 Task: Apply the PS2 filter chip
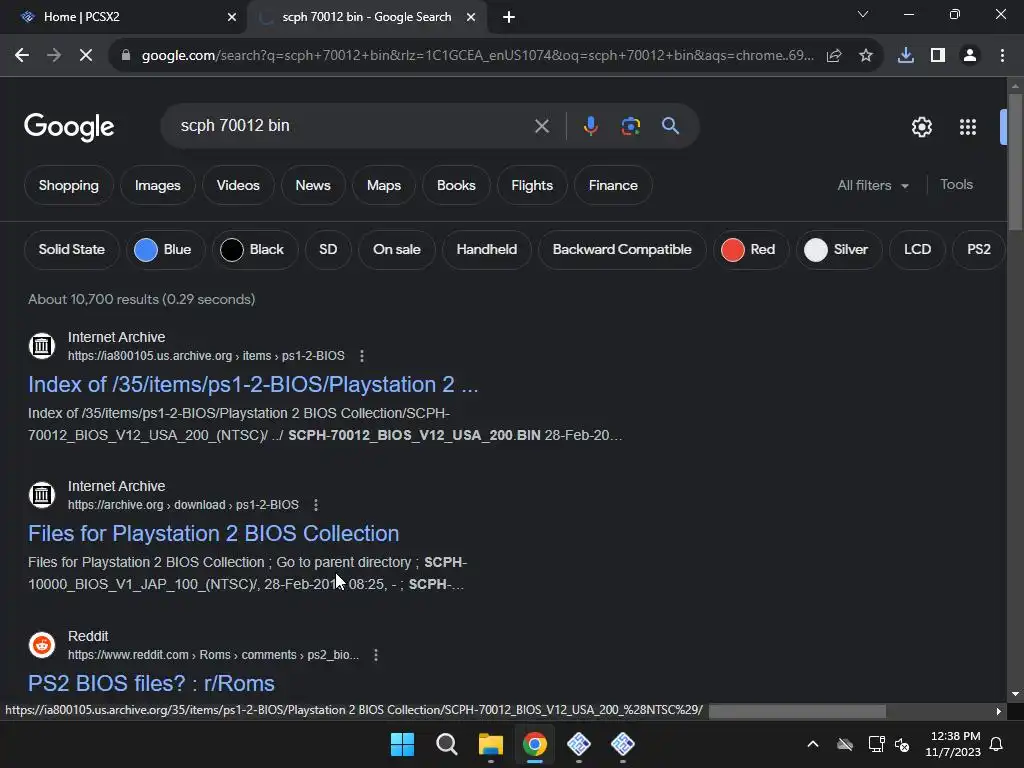pyautogui.click(x=978, y=249)
